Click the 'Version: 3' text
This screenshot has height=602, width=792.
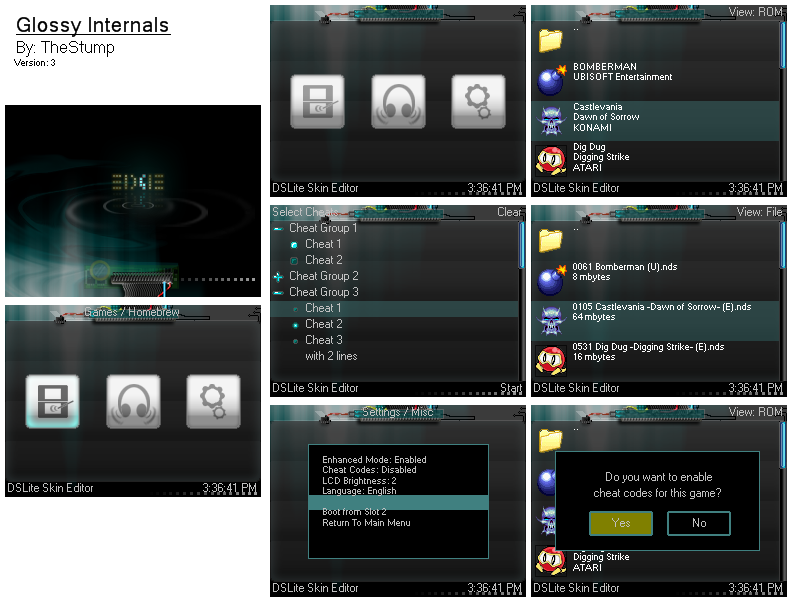point(34,63)
